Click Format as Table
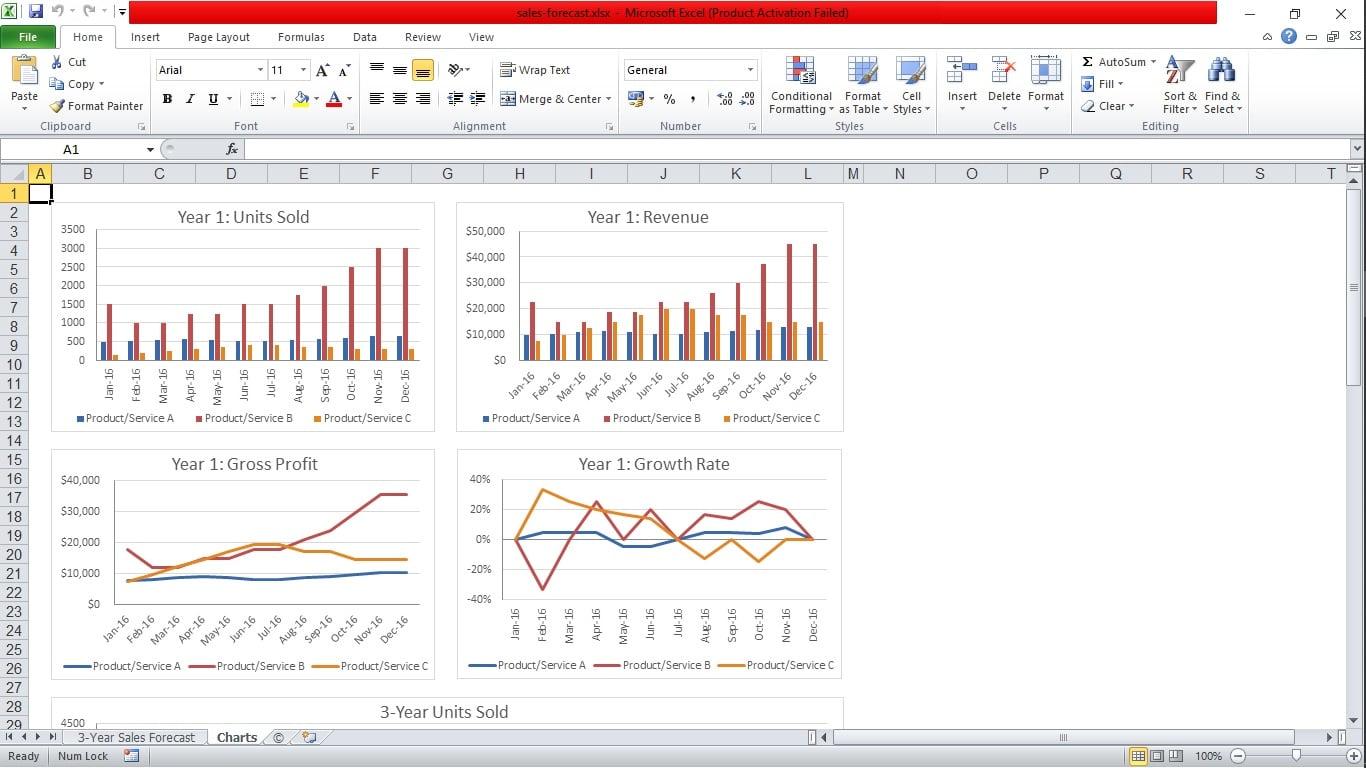 862,85
